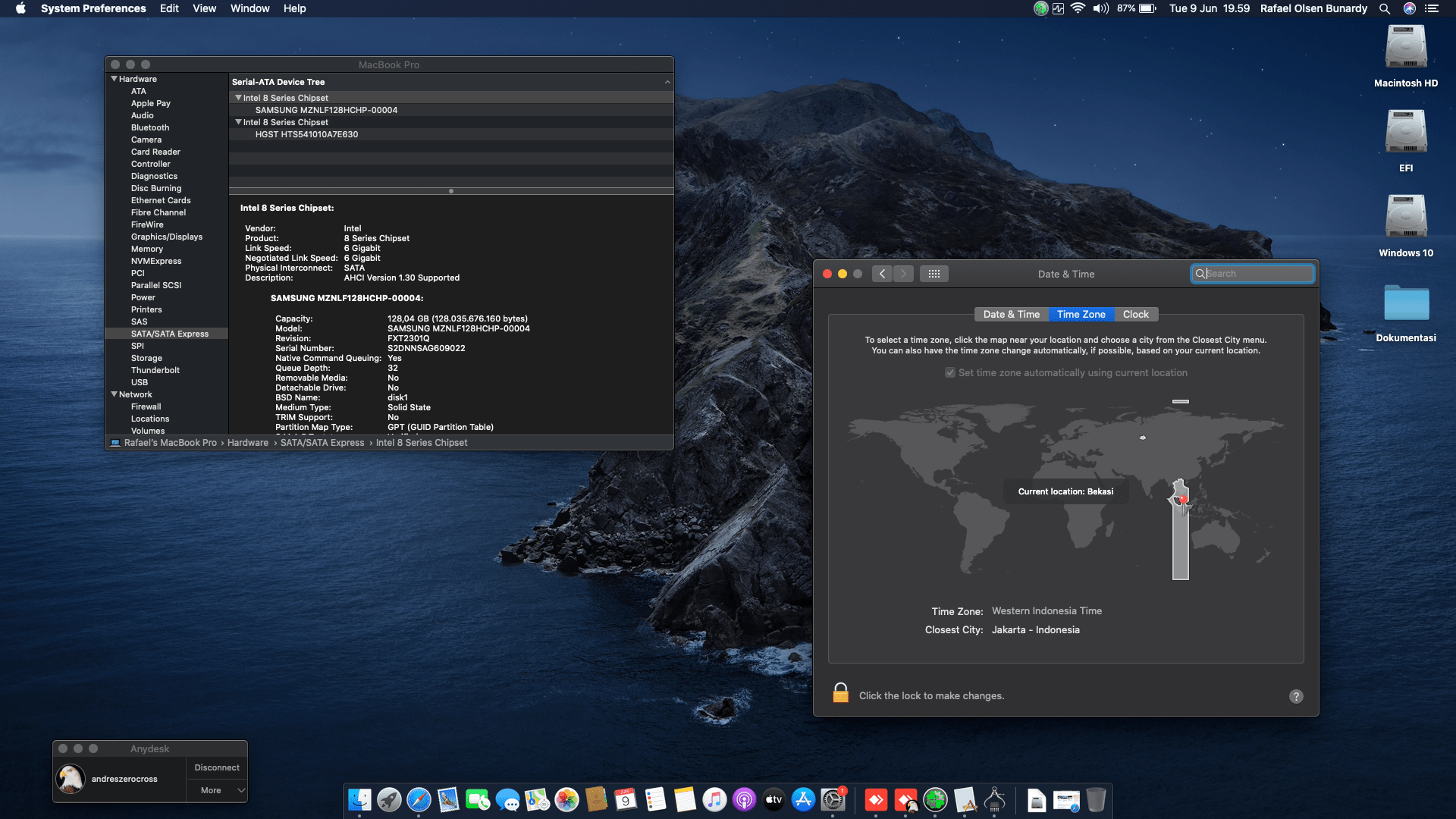Click the lock to make changes
The image size is (1456, 819).
840,693
